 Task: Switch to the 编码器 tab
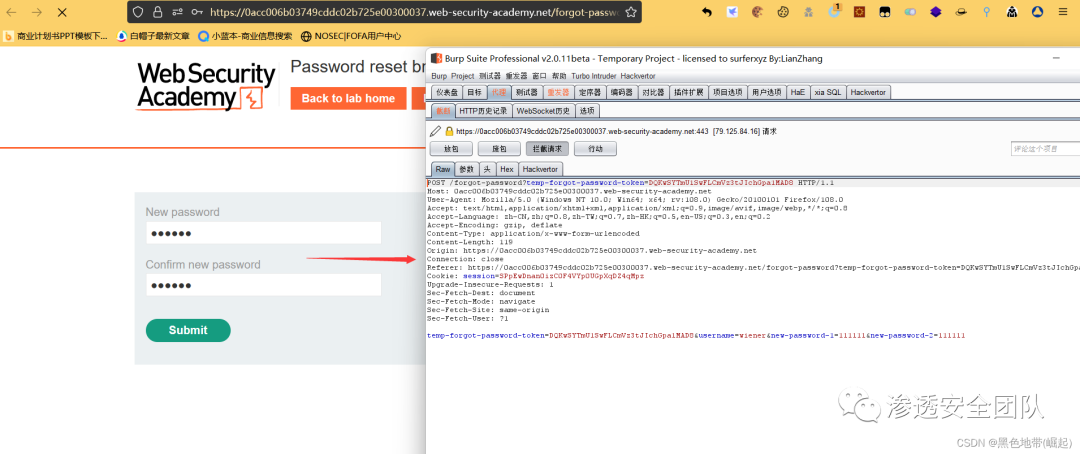tap(622, 92)
